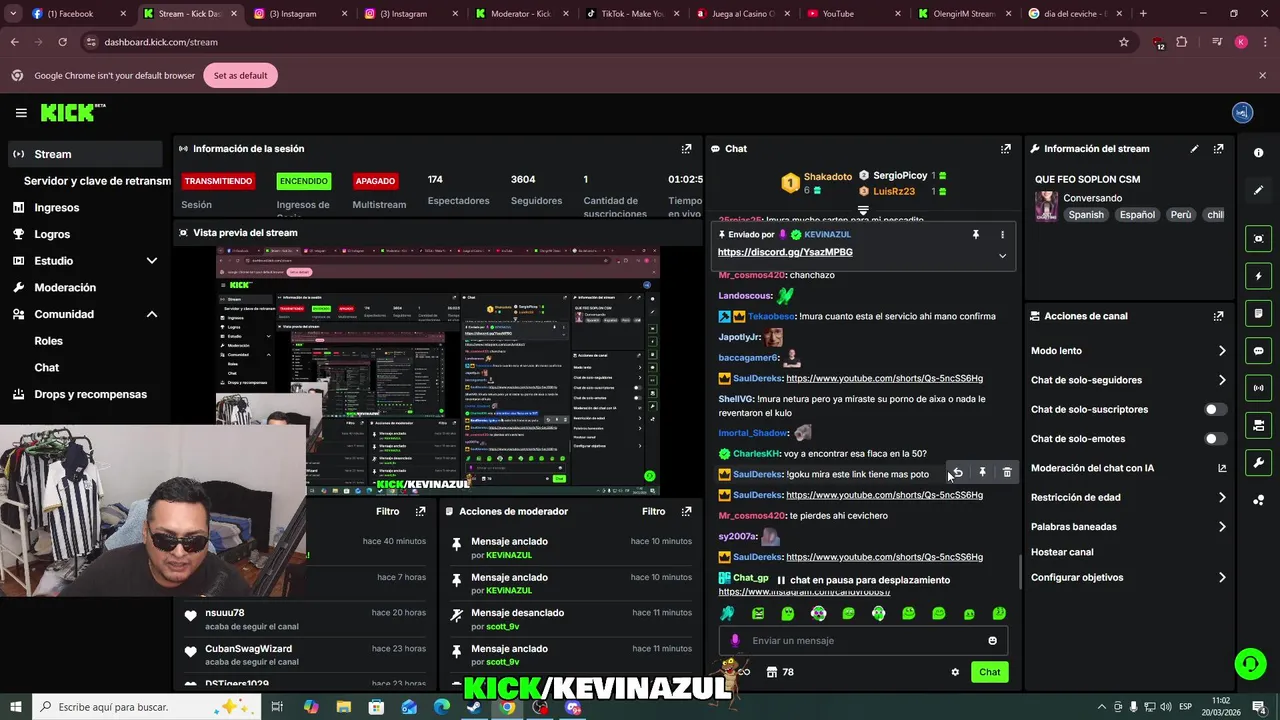Screen dimensions: 1280x720
Task: Pin the hovered SaulDereks !goku message
Action: 982,473
